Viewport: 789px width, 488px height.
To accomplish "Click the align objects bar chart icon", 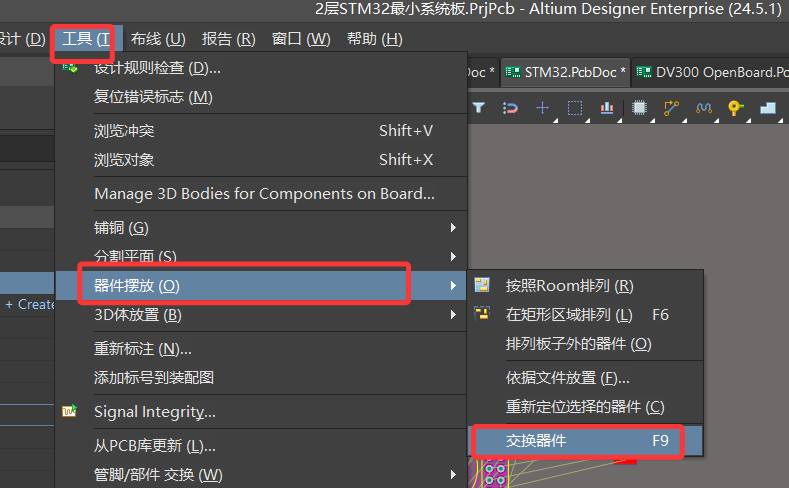I will (x=607, y=108).
